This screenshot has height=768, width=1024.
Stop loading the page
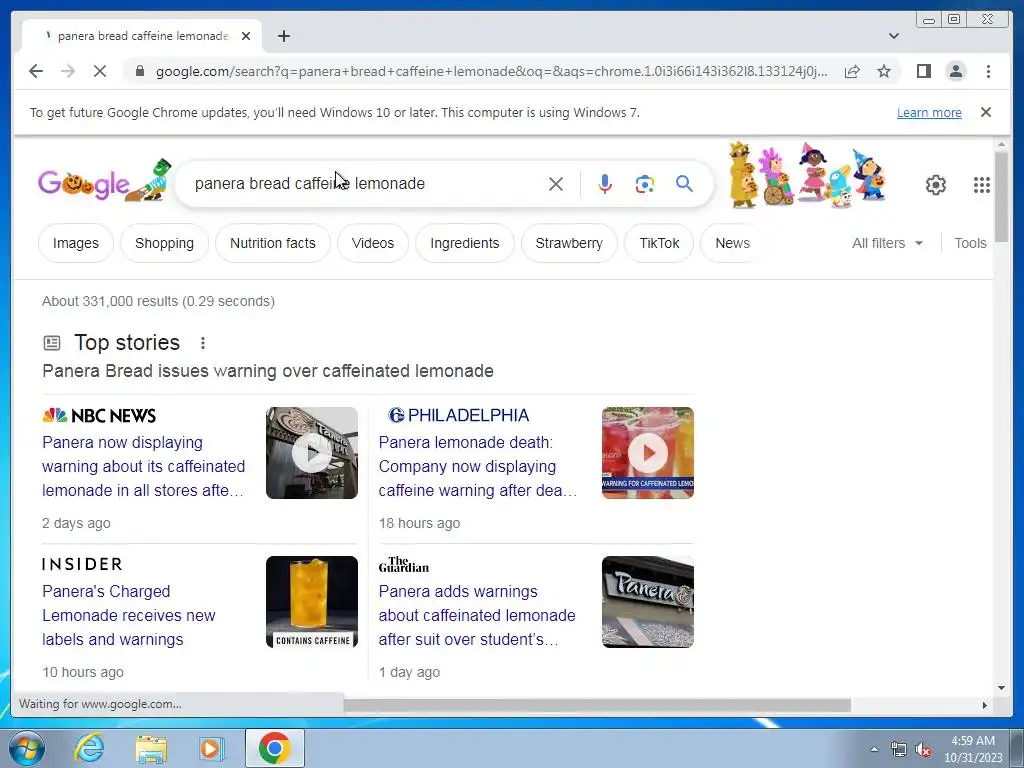coord(100,71)
